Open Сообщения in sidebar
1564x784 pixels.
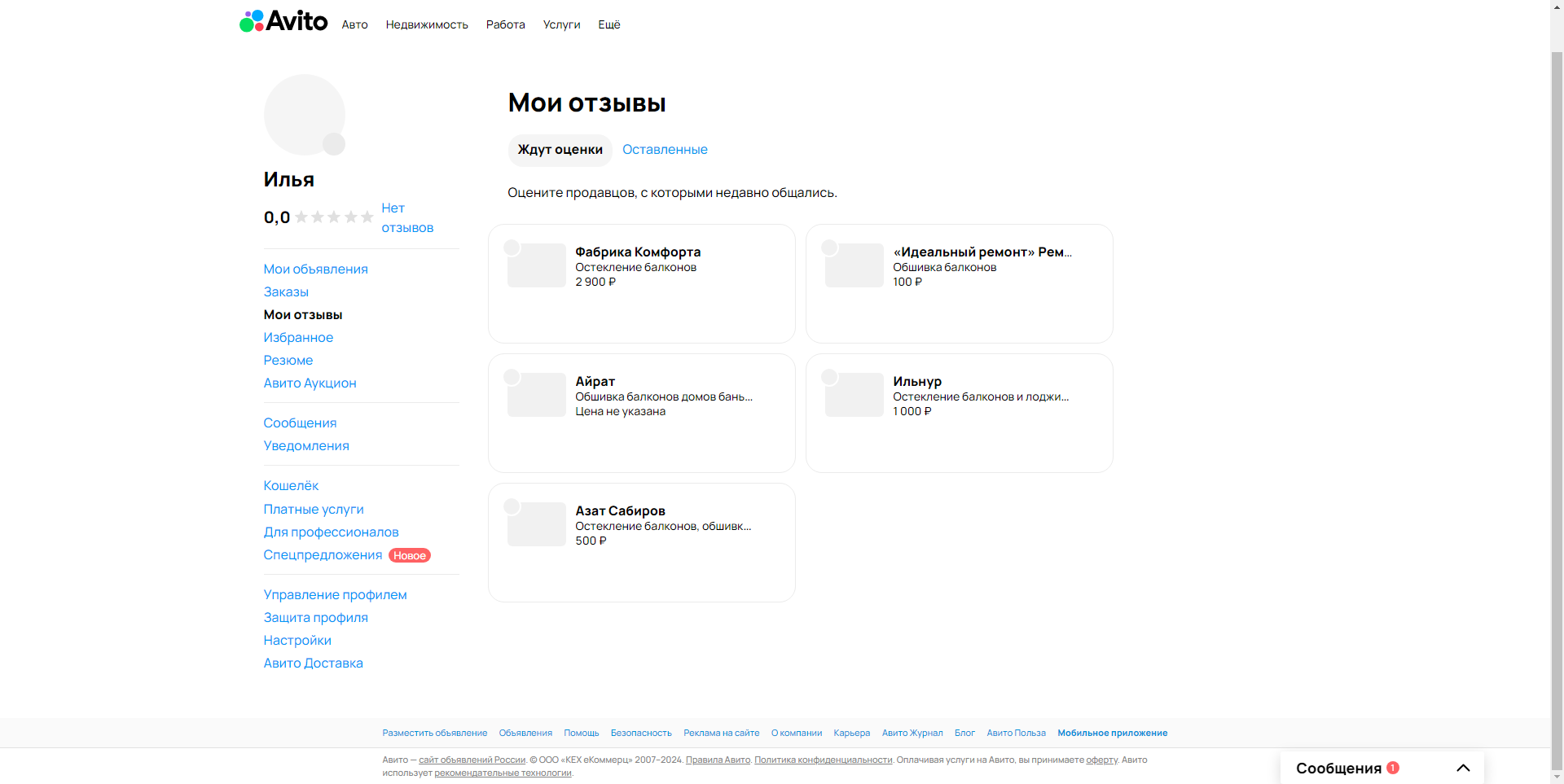coord(300,423)
